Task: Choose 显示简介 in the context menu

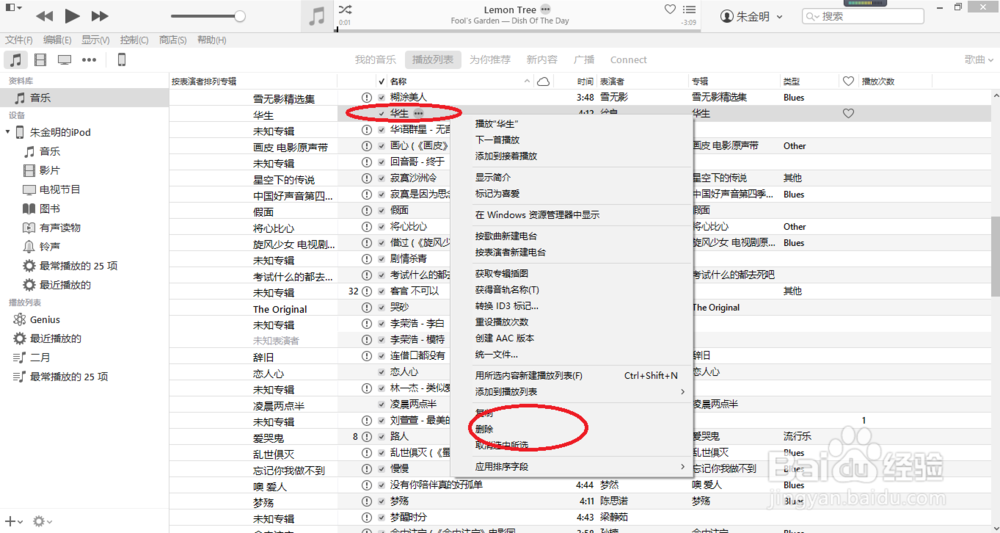Action: pos(493,177)
